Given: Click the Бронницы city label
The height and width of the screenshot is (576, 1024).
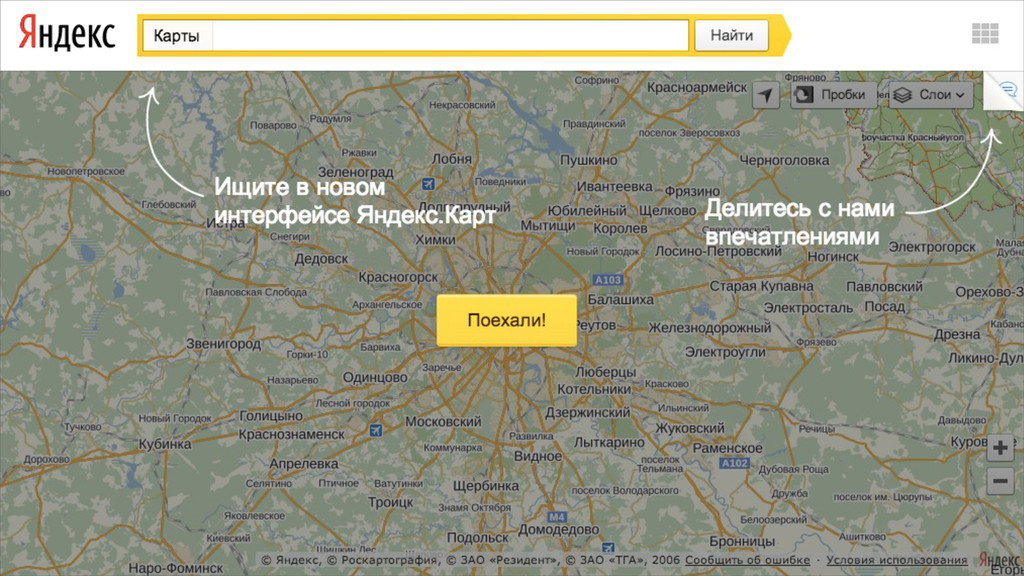Looking at the screenshot, I should [743, 541].
